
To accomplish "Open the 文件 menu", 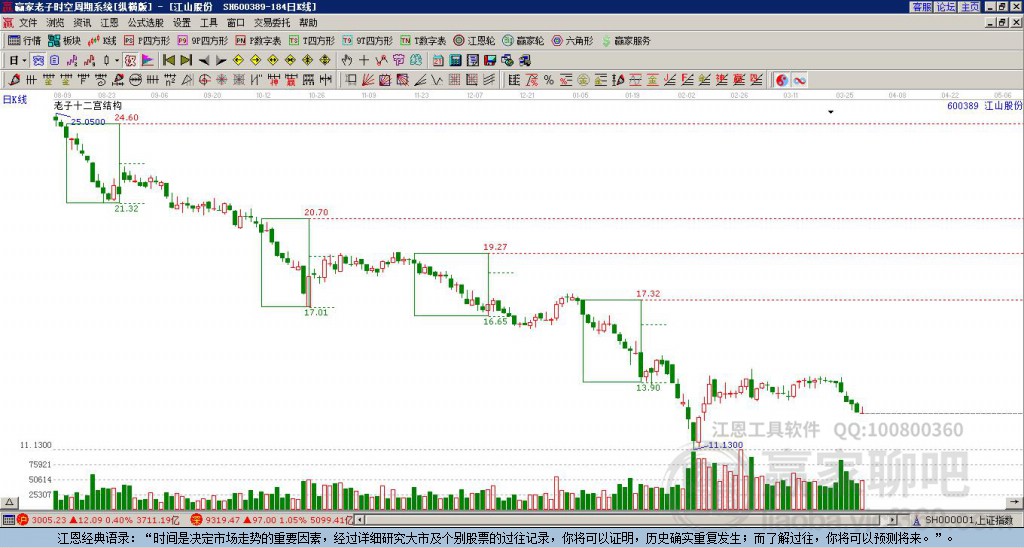I will coord(28,23).
